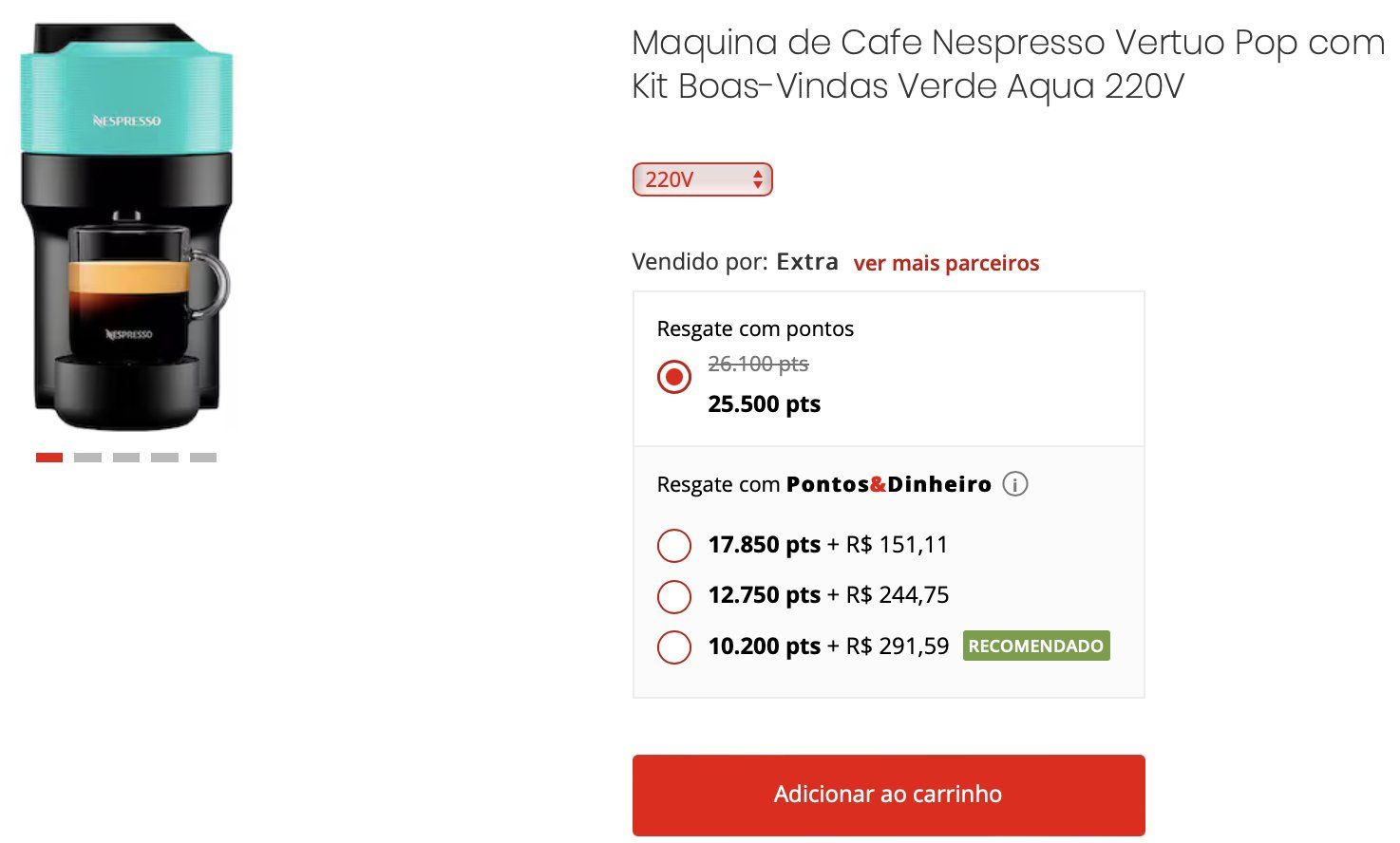1400x843 pixels.
Task: Click the Adicionar ao carrinho button
Action: [x=888, y=795]
